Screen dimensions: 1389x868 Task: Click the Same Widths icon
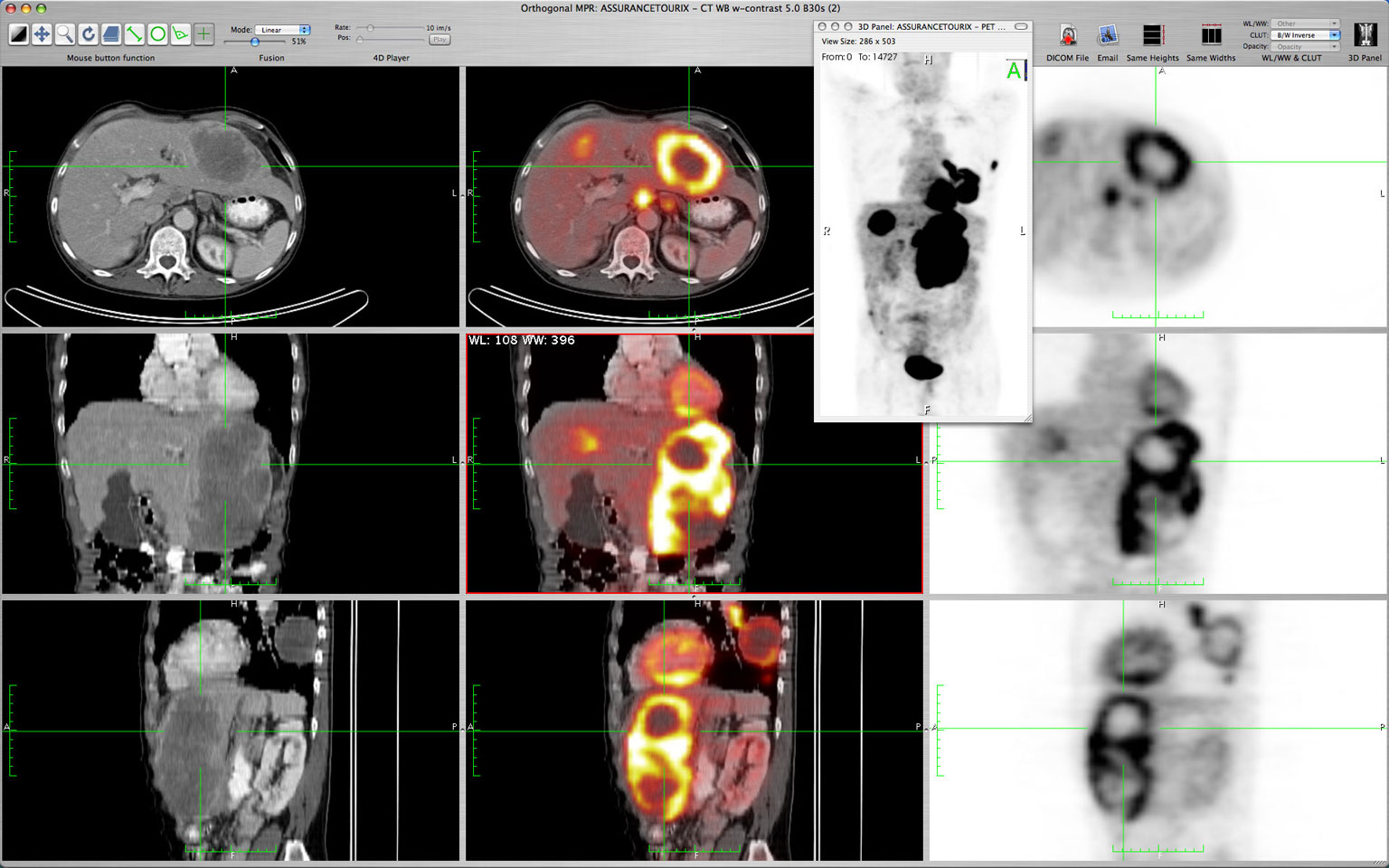pyautogui.click(x=1211, y=35)
